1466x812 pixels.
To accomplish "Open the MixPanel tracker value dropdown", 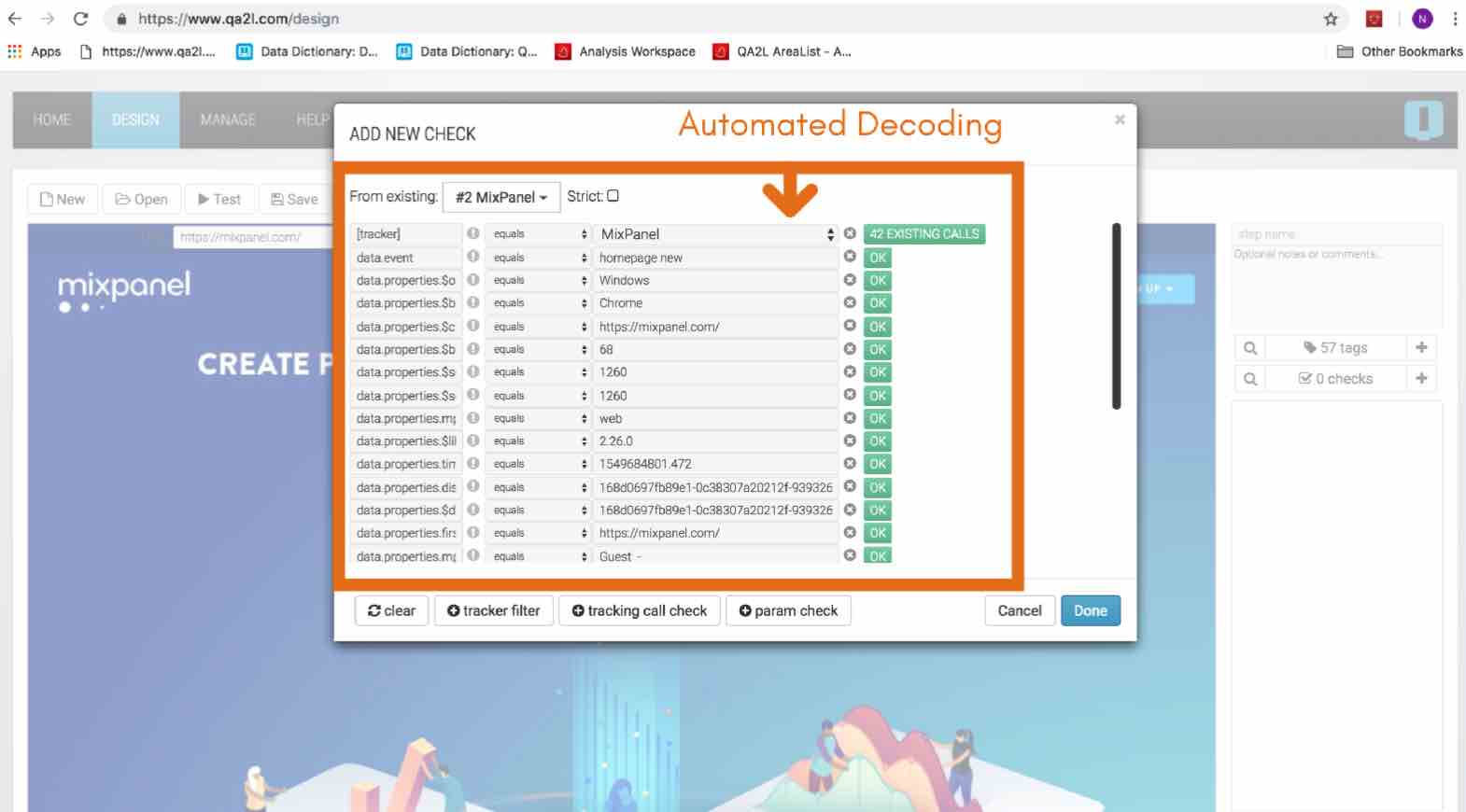I will pyautogui.click(x=715, y=234).
